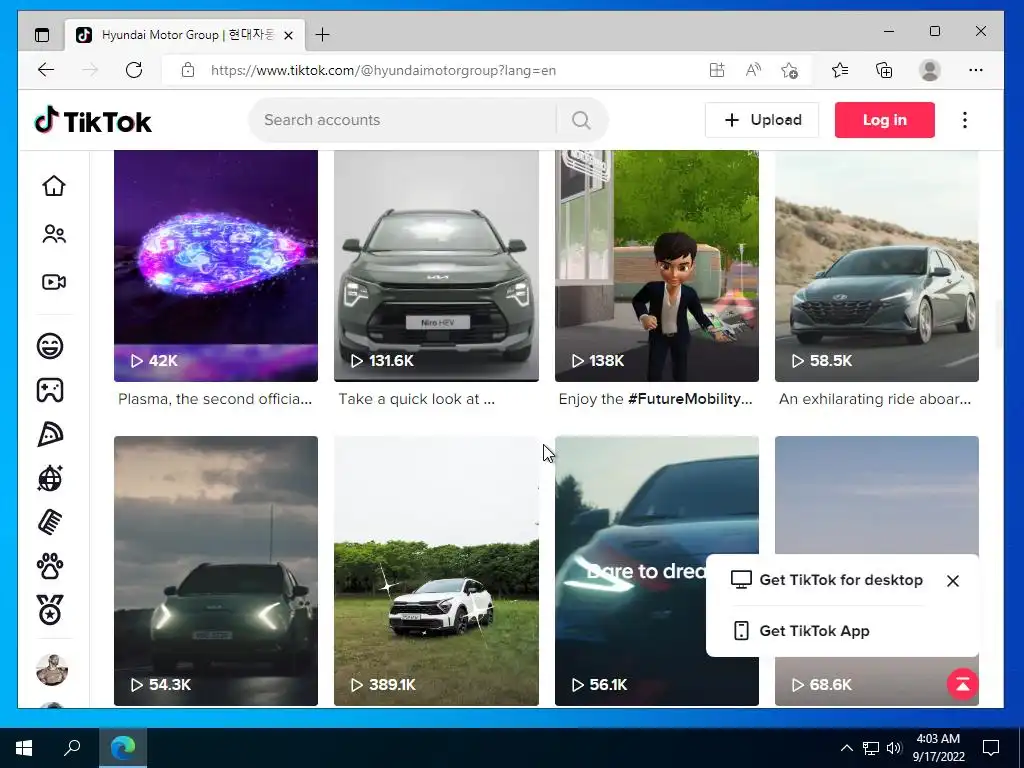Open the Niro HEV video thumbnail
The width and height of the screenshot is (1024, 768).
tap(436, 266)
